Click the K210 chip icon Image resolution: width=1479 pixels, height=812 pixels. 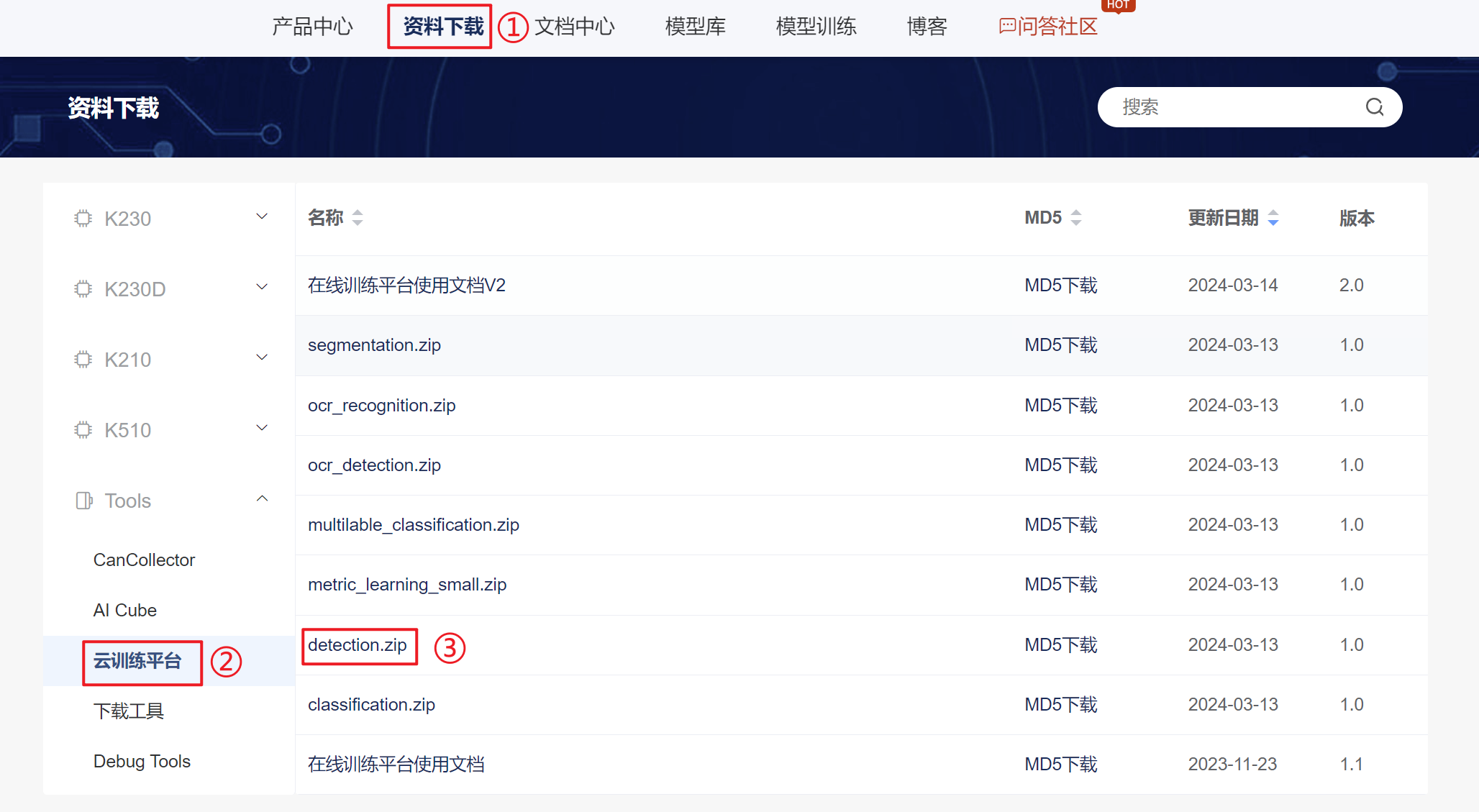(x=83, y=359)
